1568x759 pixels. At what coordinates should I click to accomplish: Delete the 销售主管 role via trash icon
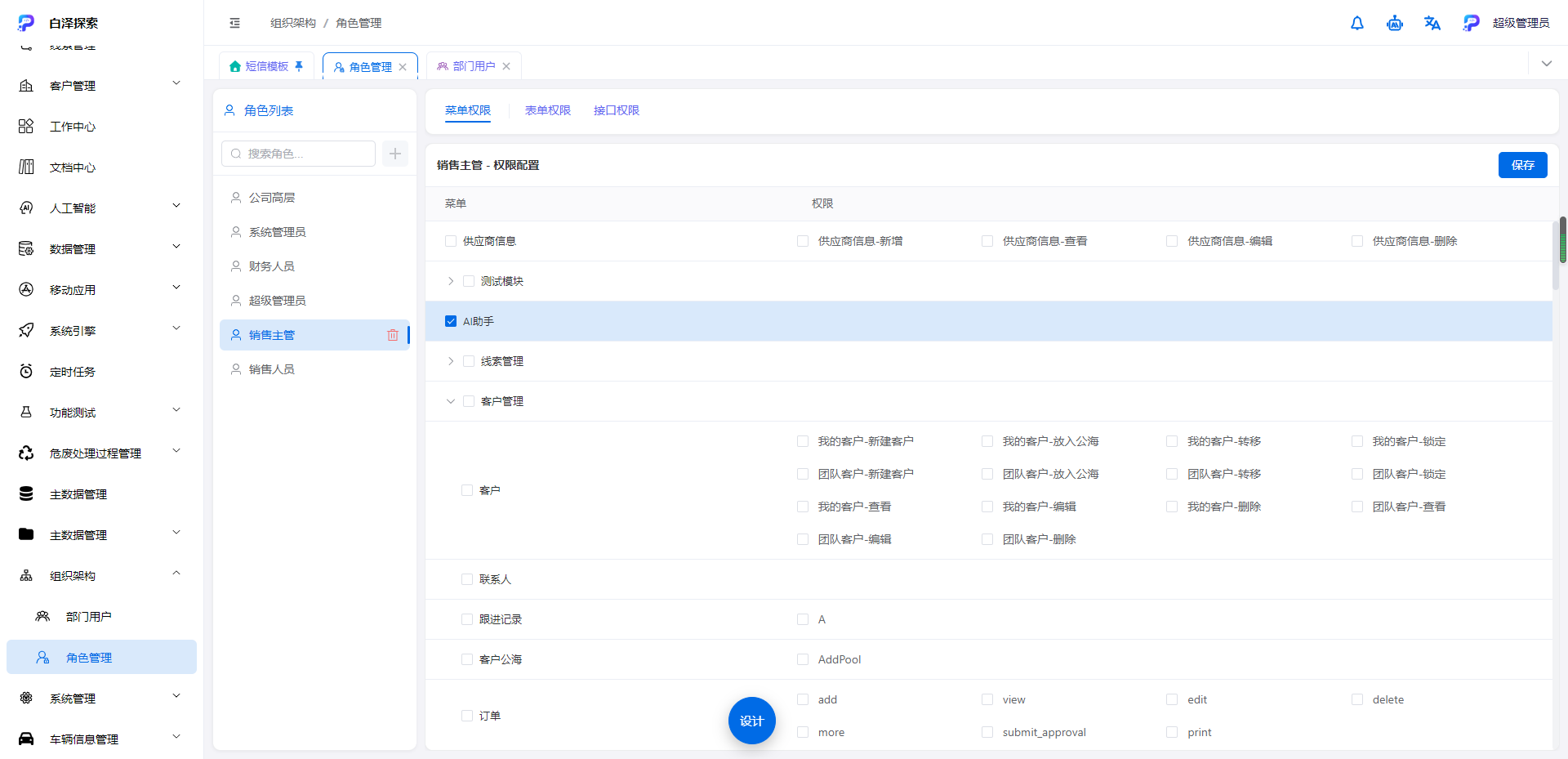[393, 335]
